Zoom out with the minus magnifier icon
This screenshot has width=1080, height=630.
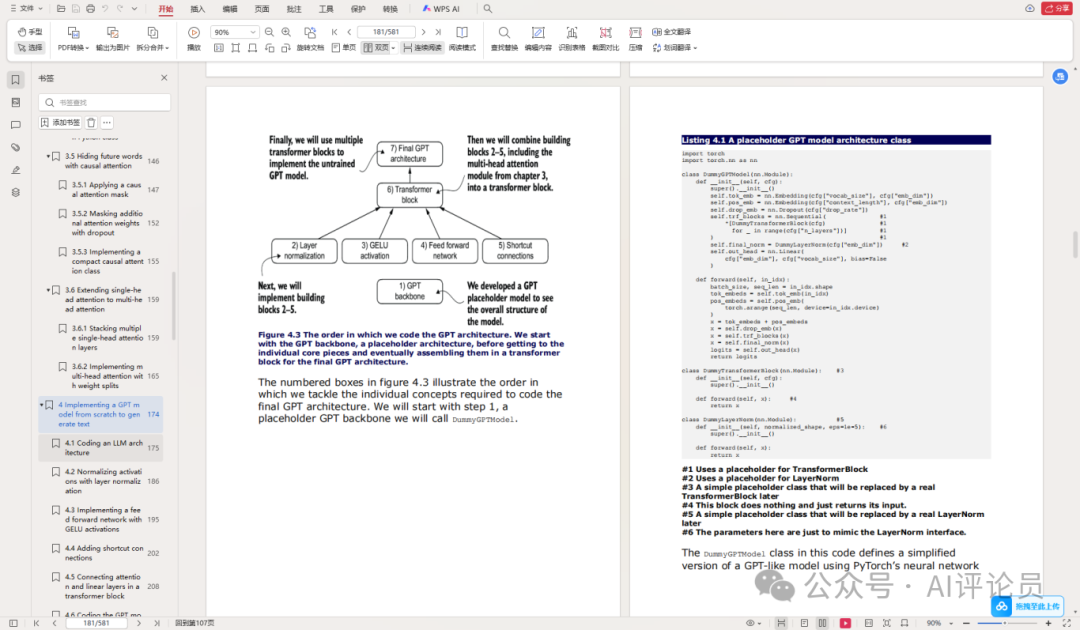[269, 32]
